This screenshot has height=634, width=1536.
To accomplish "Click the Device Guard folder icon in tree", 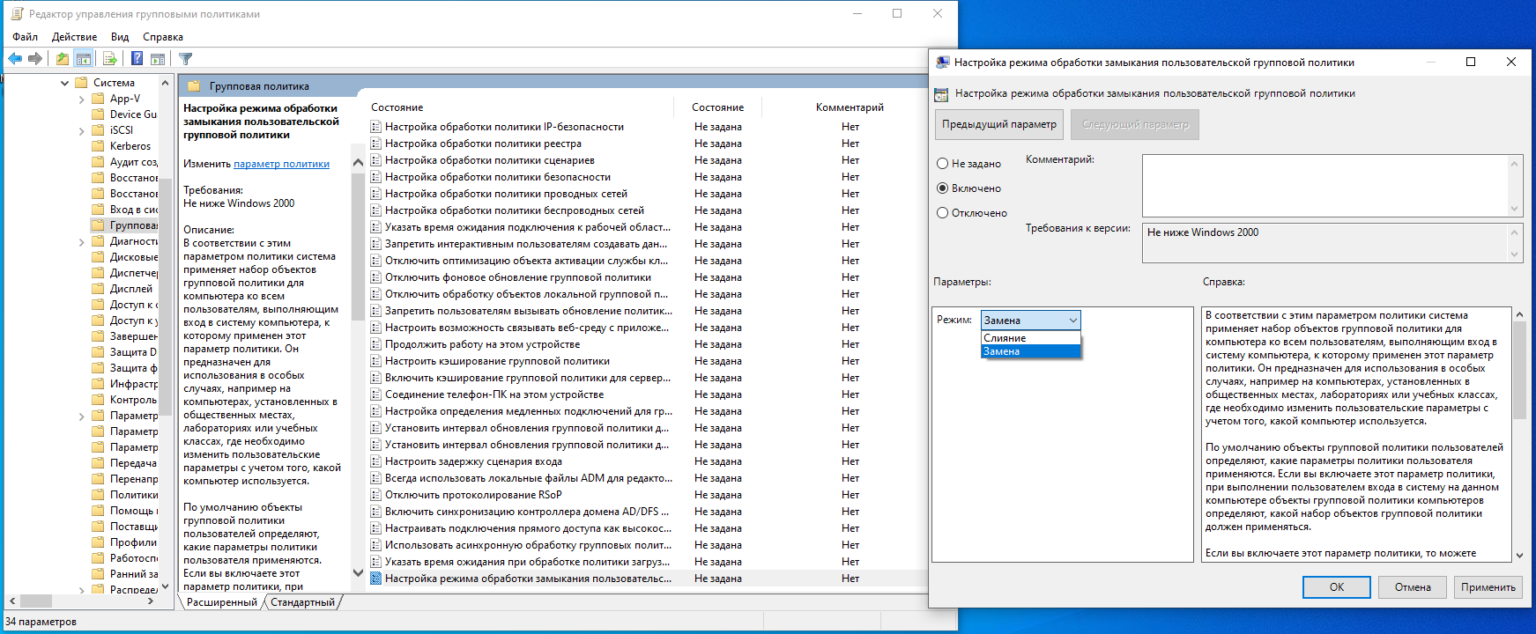I will click(98, 114).
